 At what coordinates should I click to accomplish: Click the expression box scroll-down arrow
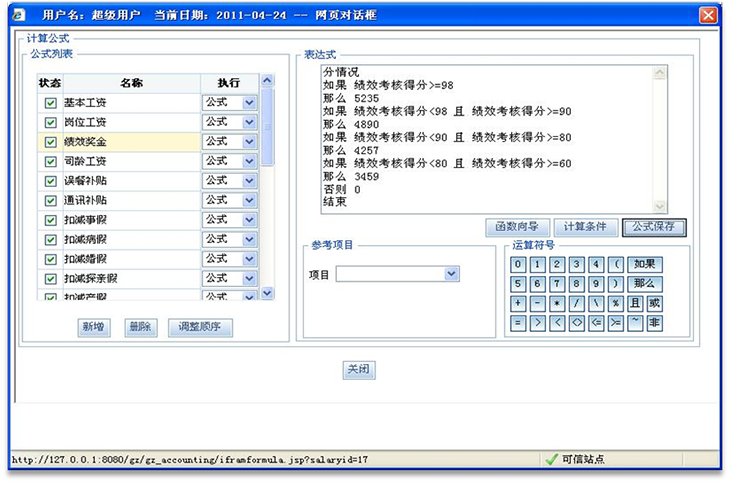[x=660, y=206]
